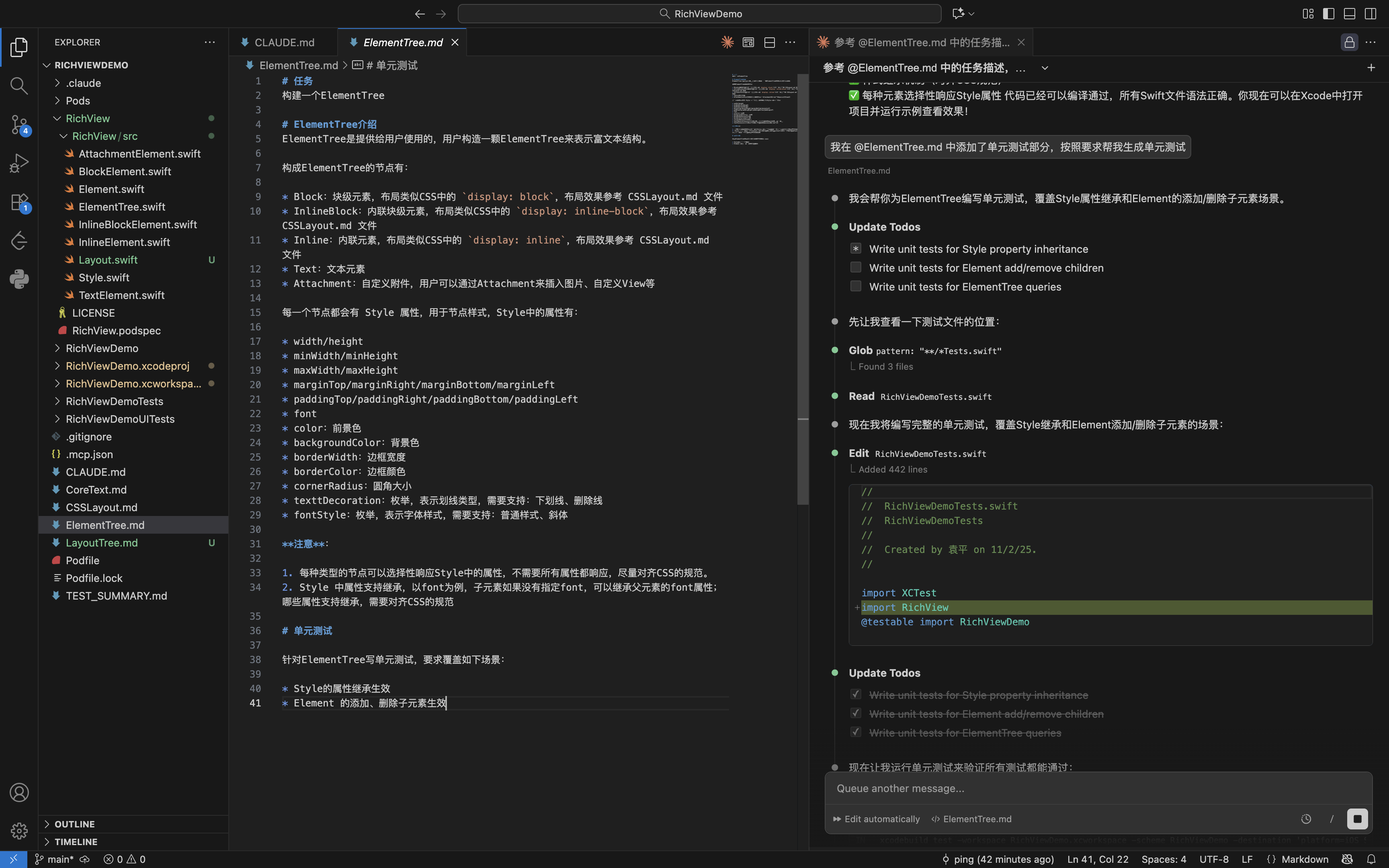
Task: Expand the OUTLINE section
Action: pyautogui.click(x=75, y=824)
